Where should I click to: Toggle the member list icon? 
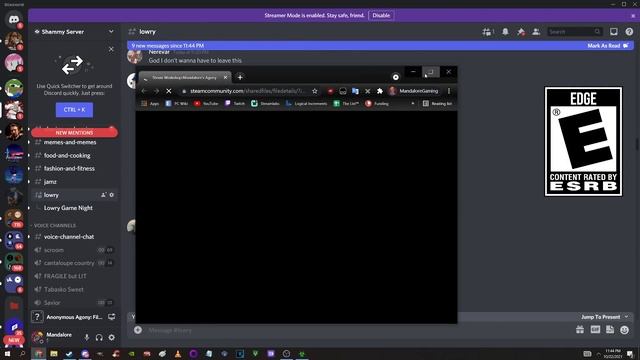point(536,31)
